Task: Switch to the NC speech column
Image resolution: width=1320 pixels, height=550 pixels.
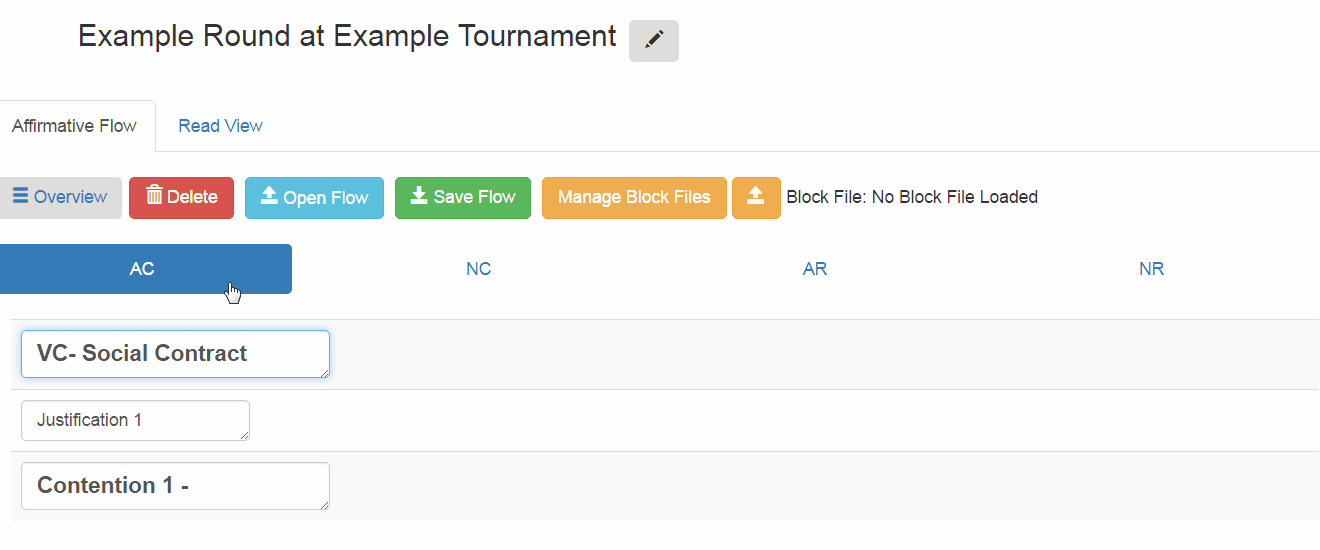Action: [x=479, y=269]
